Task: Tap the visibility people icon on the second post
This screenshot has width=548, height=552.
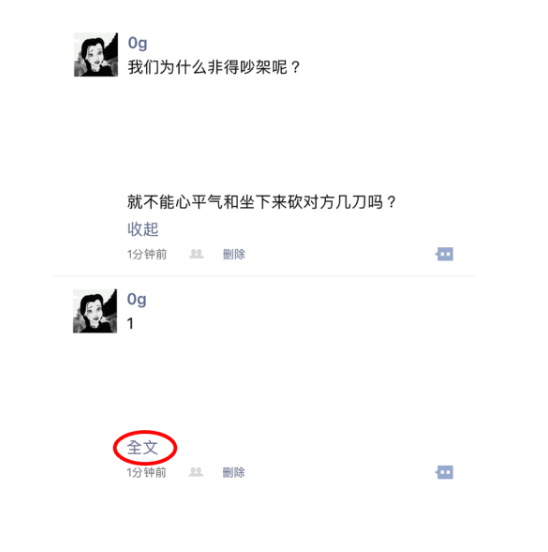Action: [196, 472]
